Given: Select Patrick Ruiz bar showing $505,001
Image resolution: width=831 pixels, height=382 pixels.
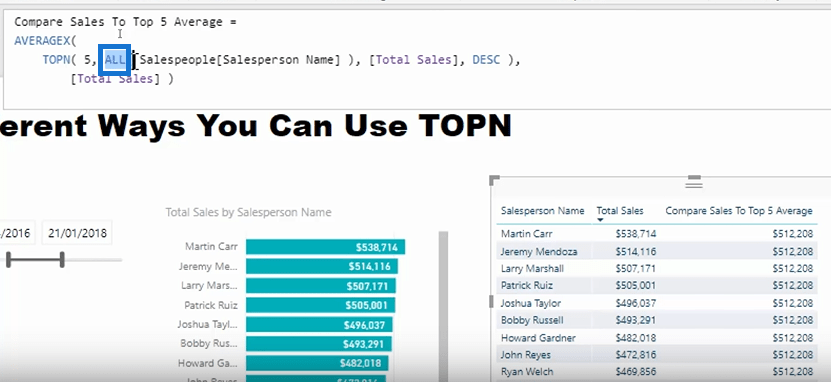Looking at the screenshot, I should tap(321, 305).
